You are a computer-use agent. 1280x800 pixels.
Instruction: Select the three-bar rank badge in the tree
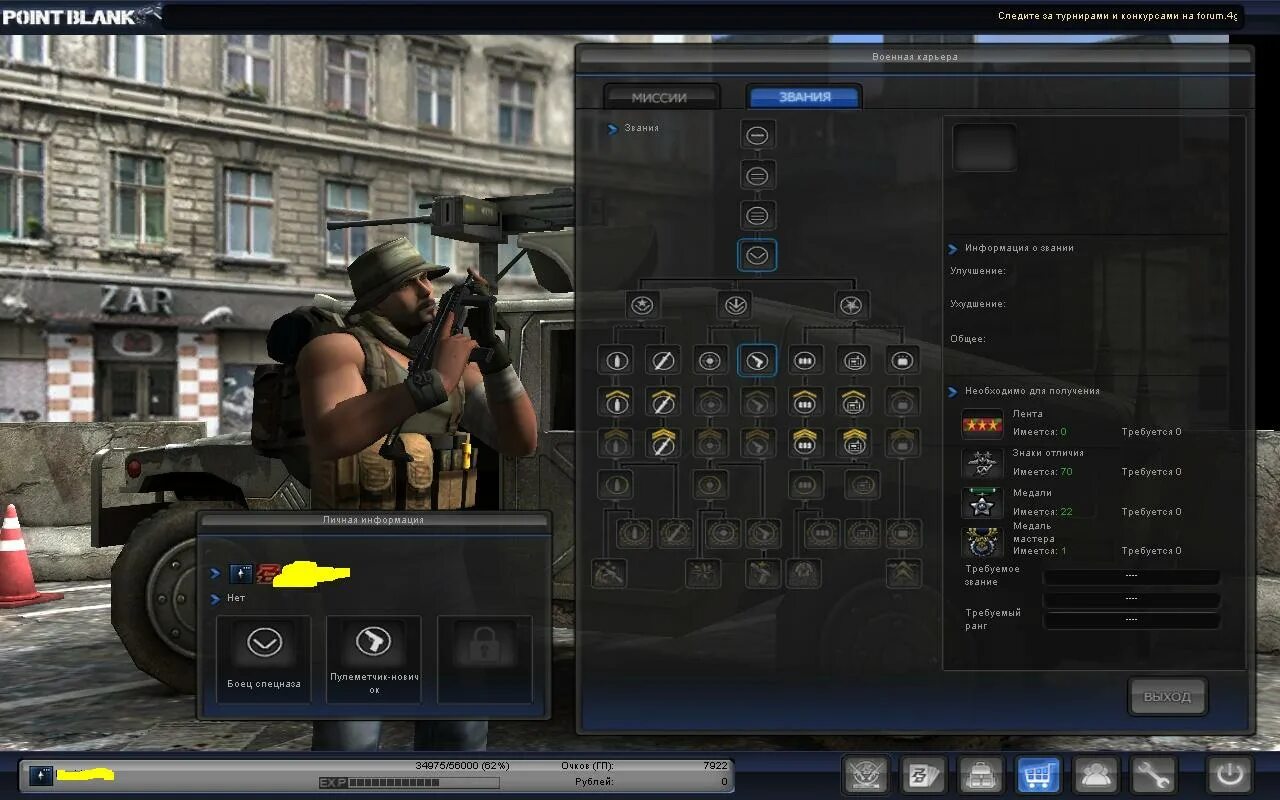point(758,215)
